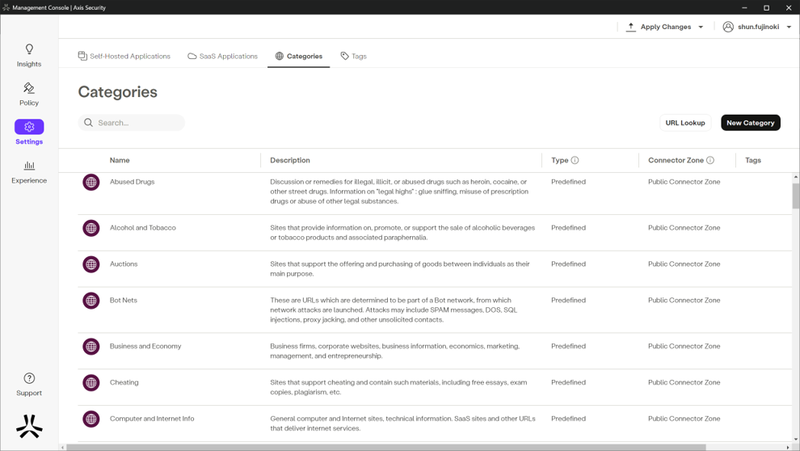Open the Support question mark icon
The width and height of the screenshot is (800, 451).
pyautogui.click(x=29, y=378)
